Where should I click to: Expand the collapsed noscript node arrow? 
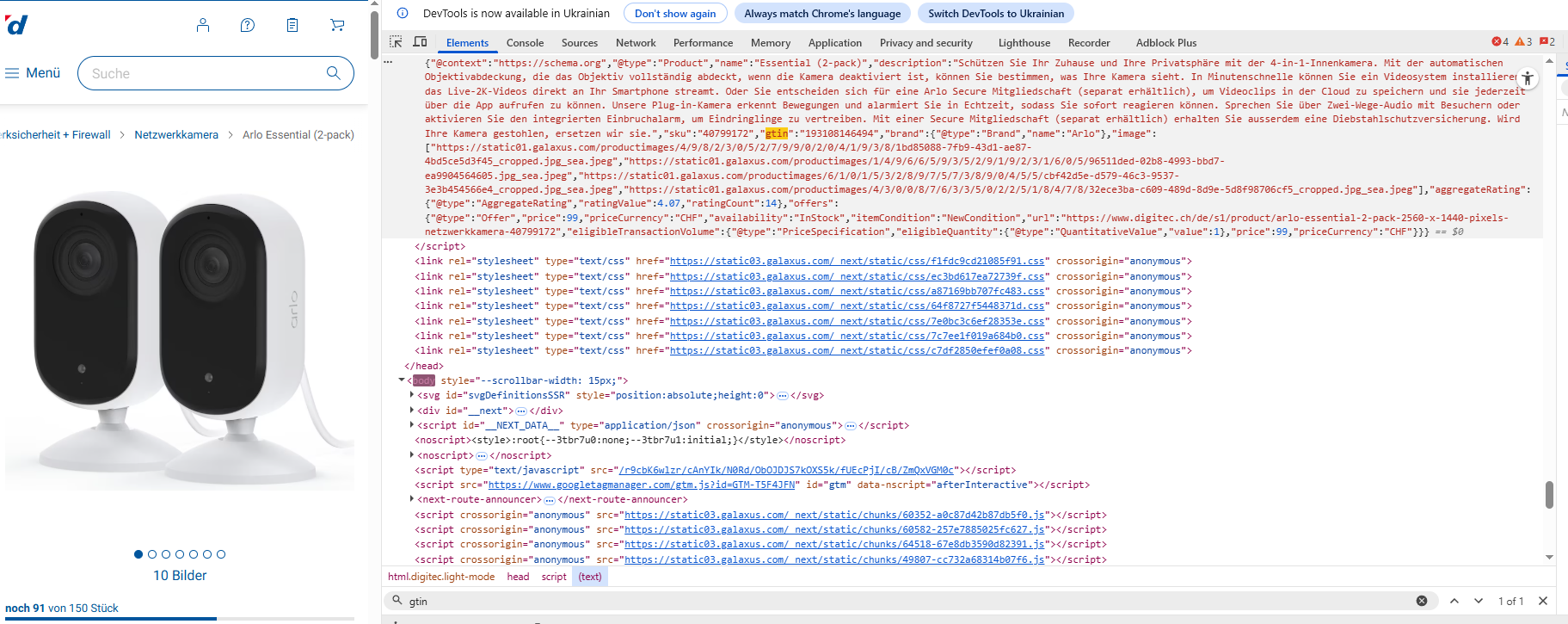[x=412, y=455]
